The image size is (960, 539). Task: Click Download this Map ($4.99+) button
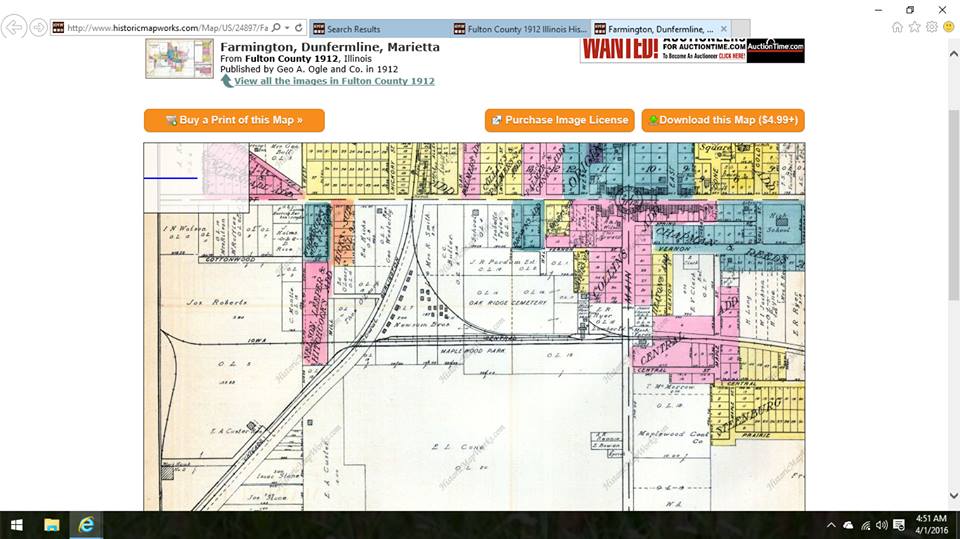coord(723,120)
